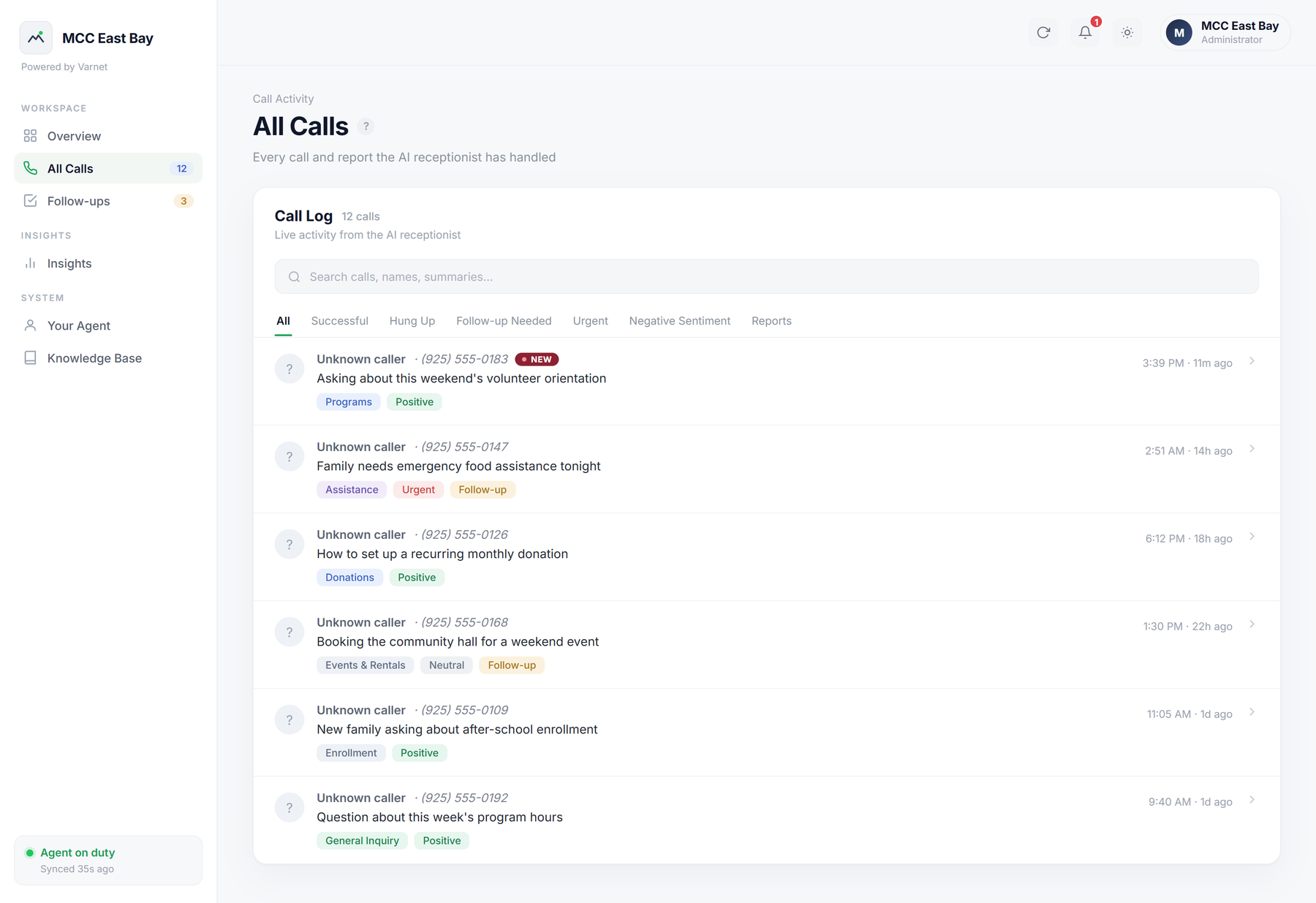Viewport: 1316px width, 903px height.
Task: Open Knowledge Base page
Action: click(108, 358)
